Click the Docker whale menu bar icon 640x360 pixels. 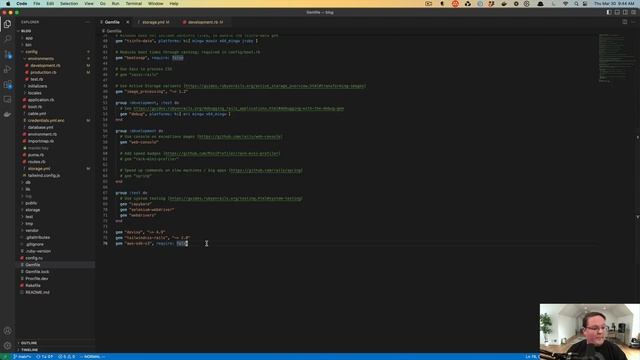pos(504,4)
